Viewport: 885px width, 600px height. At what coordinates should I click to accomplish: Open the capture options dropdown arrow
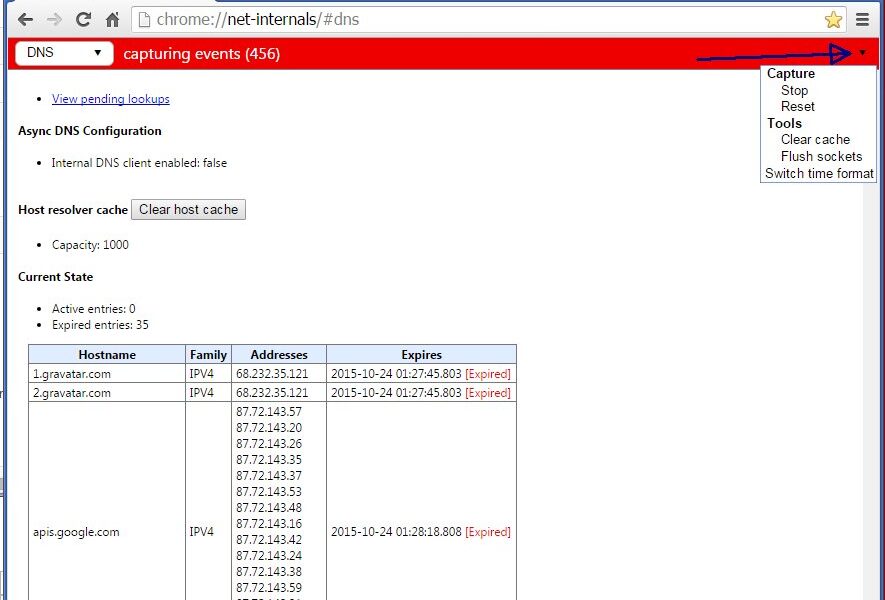click(x=861, y=52)
